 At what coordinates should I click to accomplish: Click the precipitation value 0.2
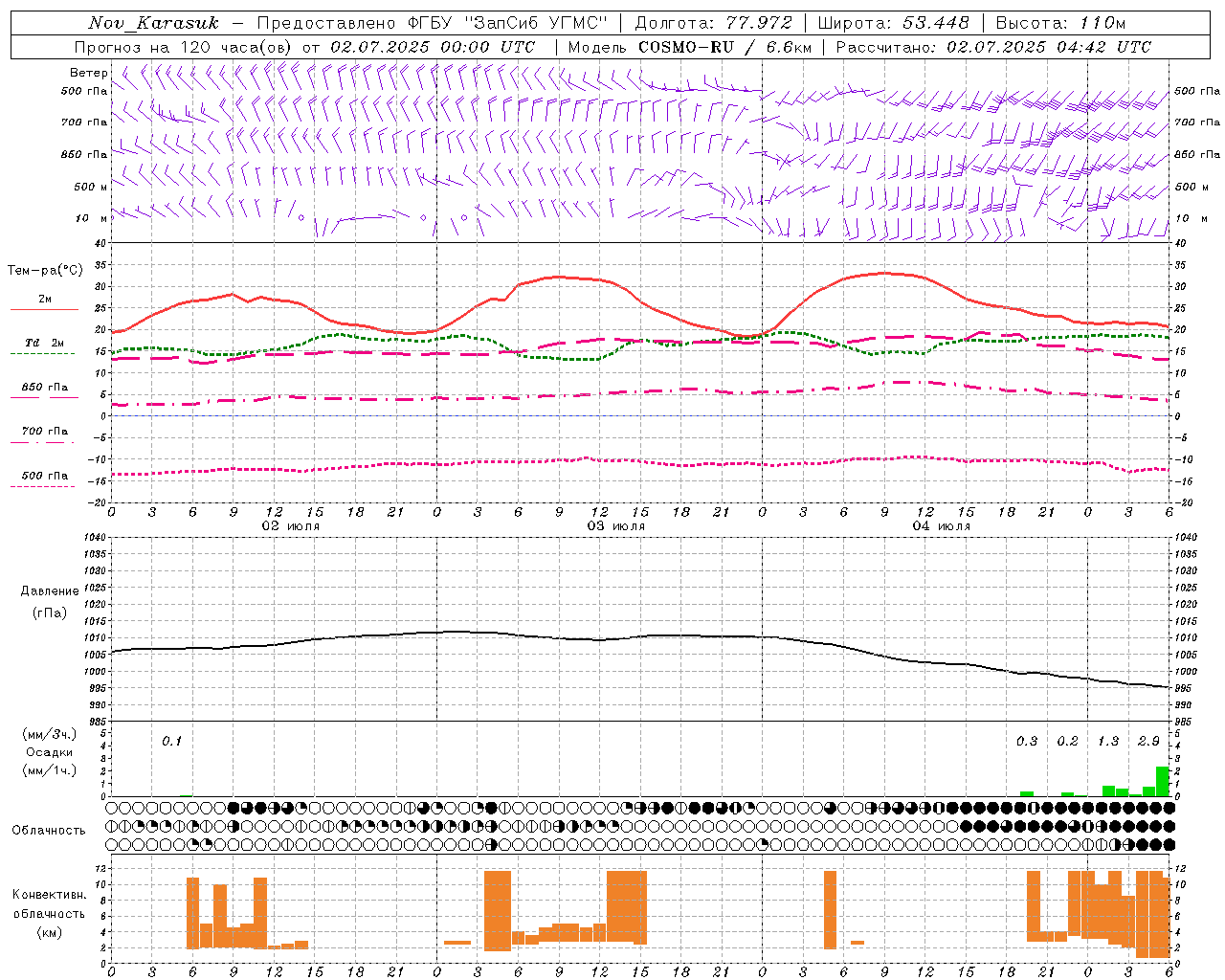tap(1067, 741)
